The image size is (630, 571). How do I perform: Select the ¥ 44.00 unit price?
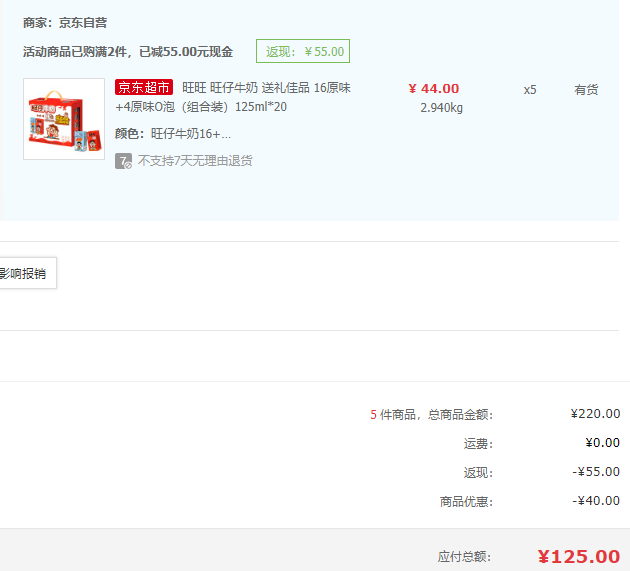tap(434, 88)
